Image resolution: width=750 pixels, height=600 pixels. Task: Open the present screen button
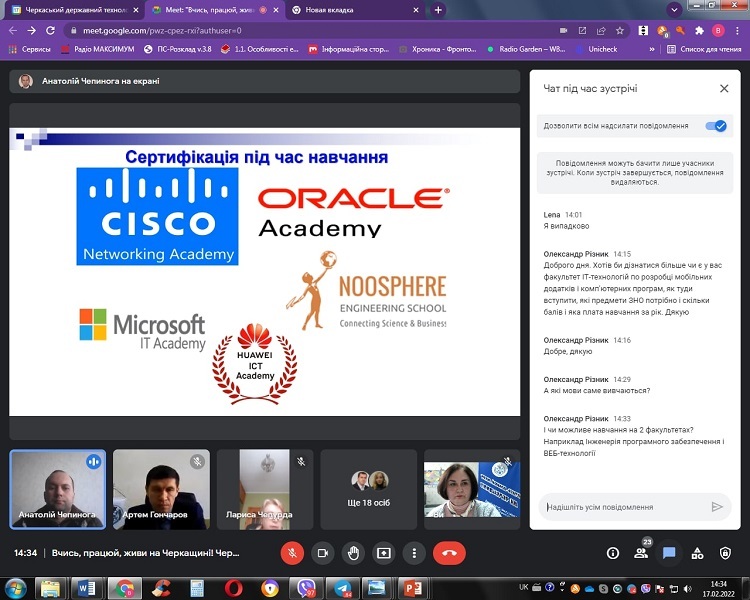[x=384, y=553]
